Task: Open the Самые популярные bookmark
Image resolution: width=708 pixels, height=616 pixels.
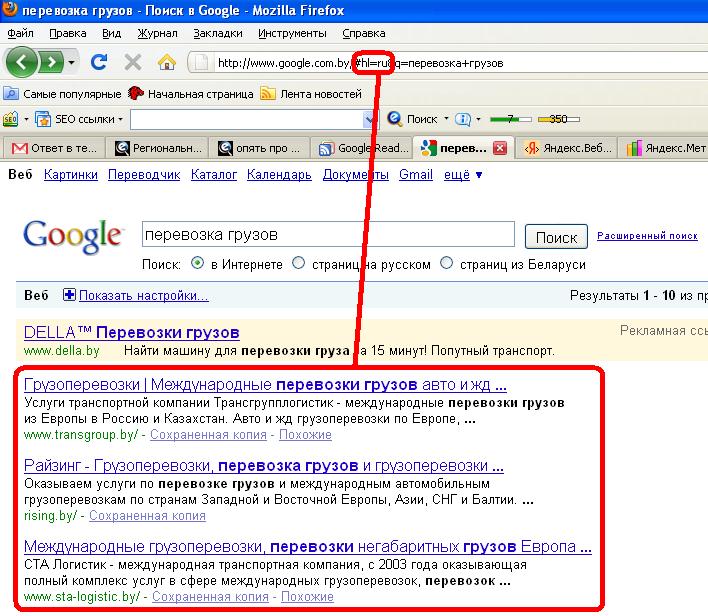Action: [x=63, y=94]
